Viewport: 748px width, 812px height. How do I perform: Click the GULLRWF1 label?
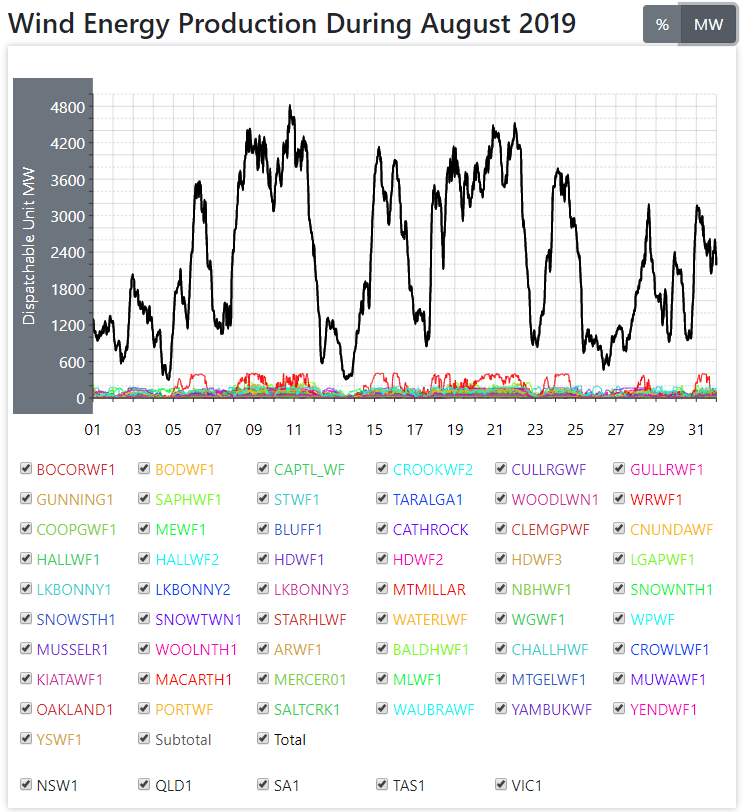(666, 469)
